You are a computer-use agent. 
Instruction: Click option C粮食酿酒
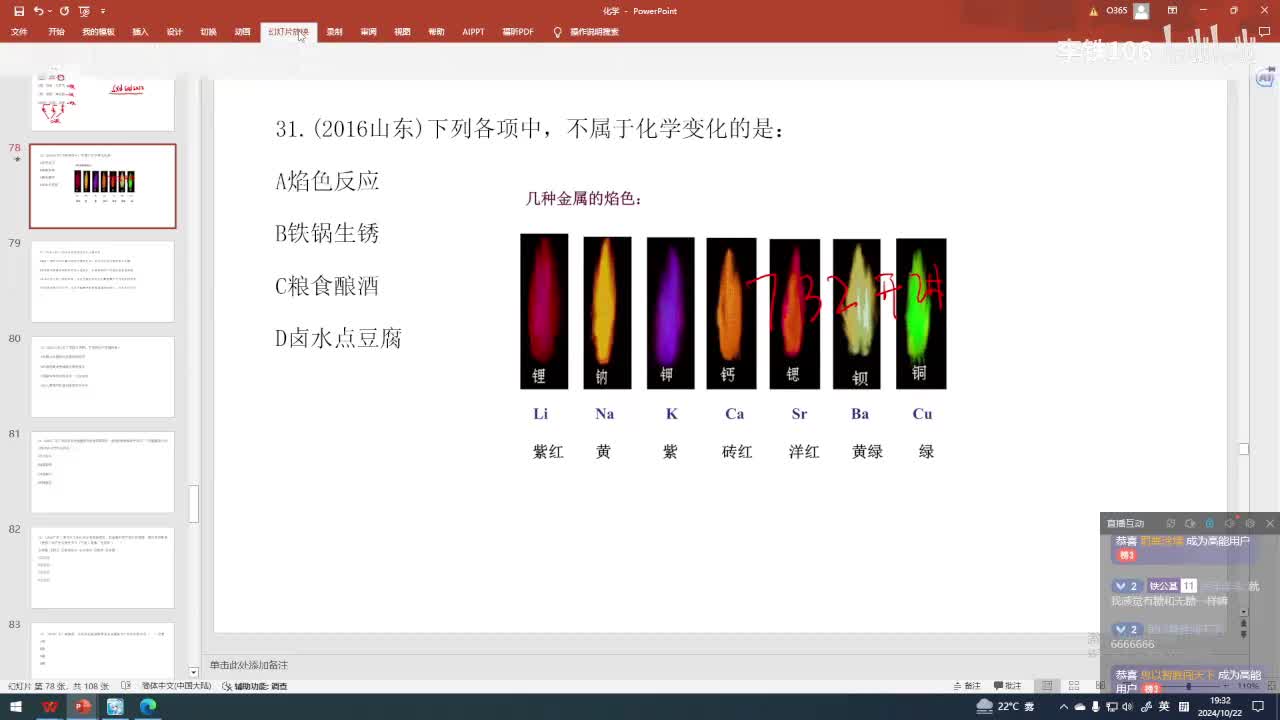[x=327, y=285]
